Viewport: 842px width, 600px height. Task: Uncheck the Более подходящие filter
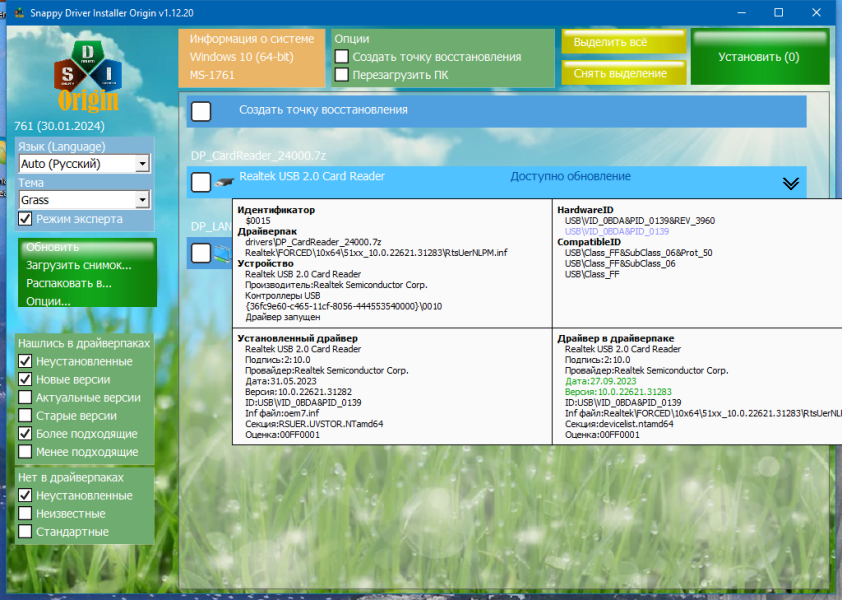(25, 433)
